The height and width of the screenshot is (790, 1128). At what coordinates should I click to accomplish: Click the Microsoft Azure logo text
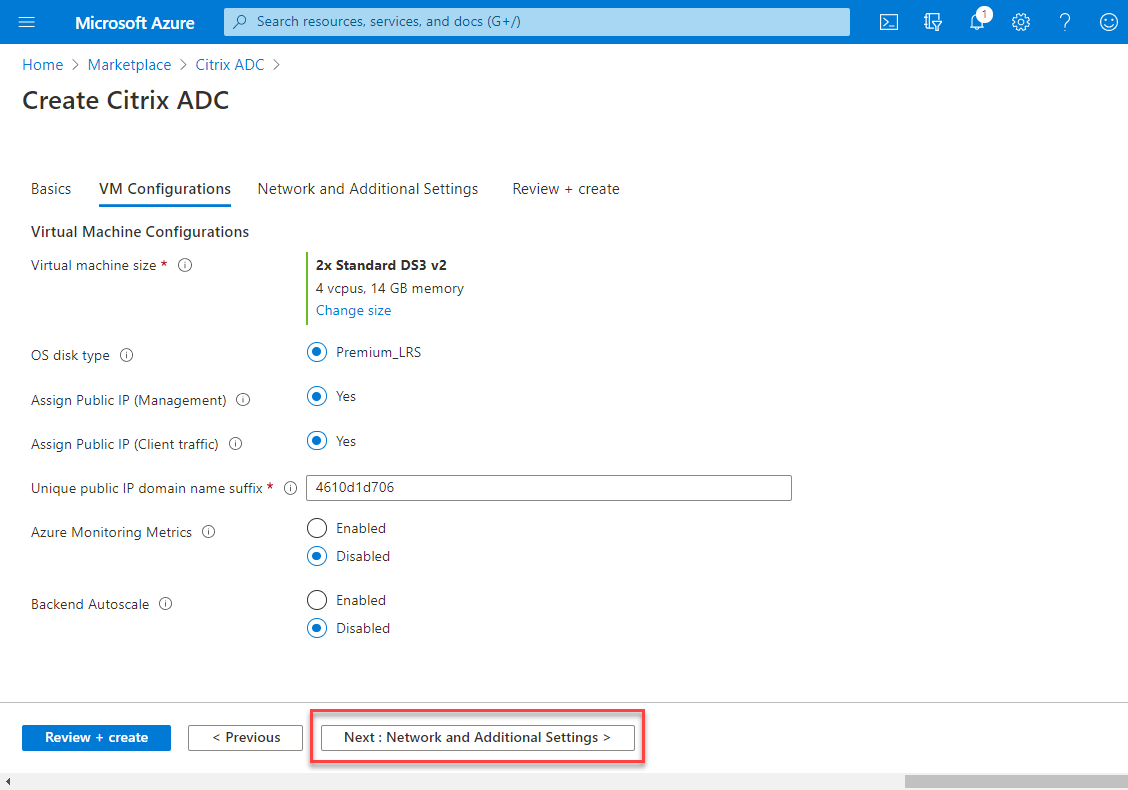coord(135,23)
